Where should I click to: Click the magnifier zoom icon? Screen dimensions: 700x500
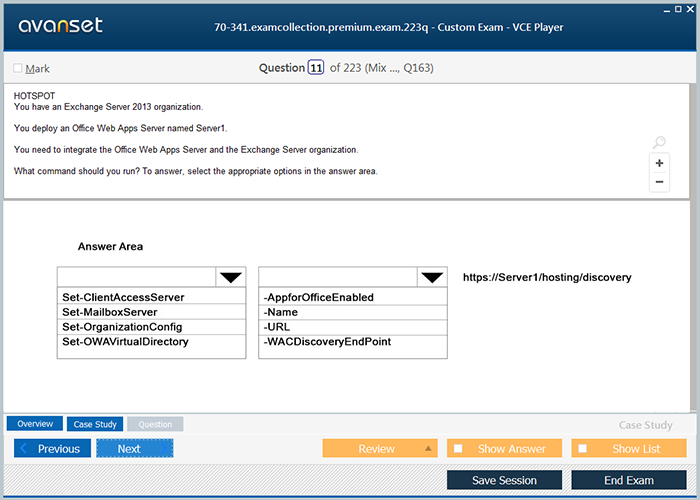click(x=659, y=143)
